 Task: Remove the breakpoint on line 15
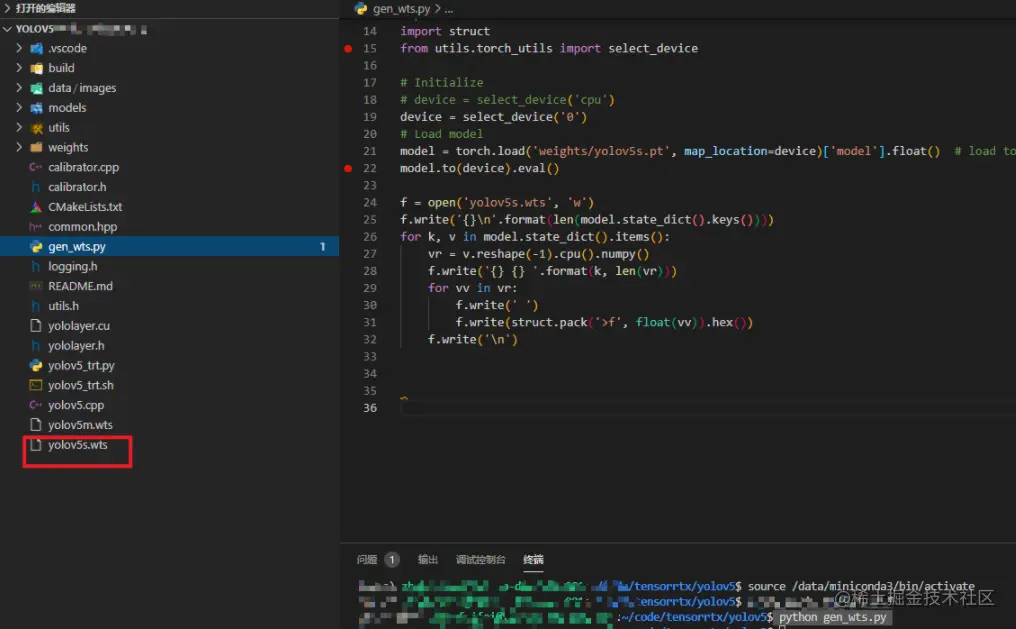(348, 49)
